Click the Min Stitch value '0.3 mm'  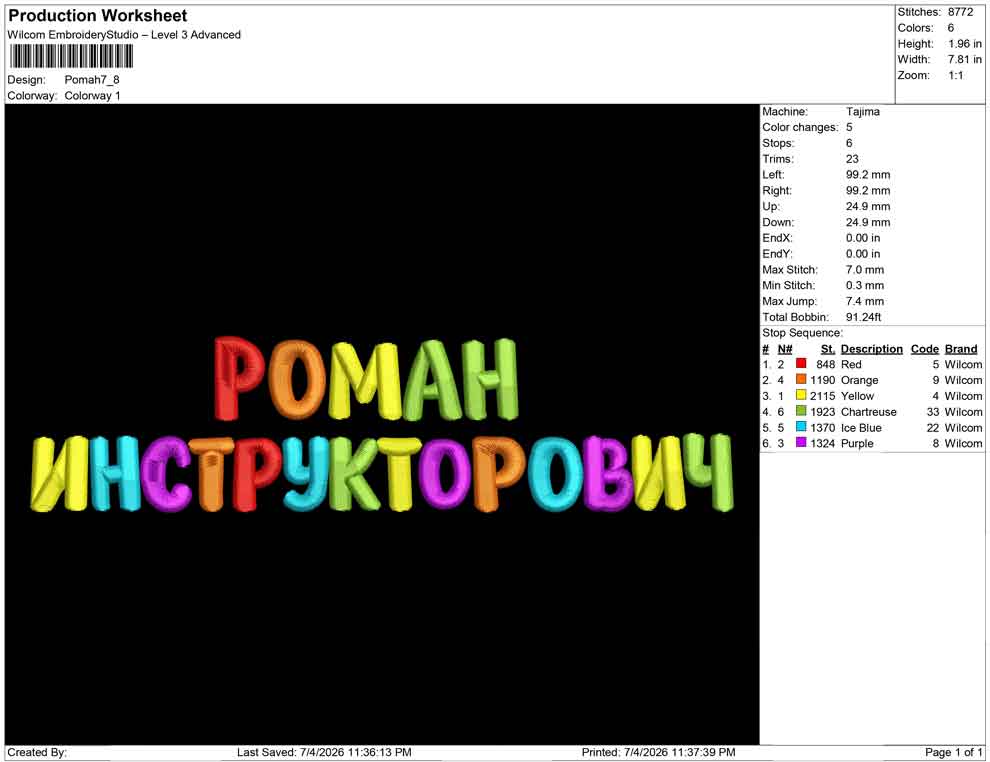point(865,285)
